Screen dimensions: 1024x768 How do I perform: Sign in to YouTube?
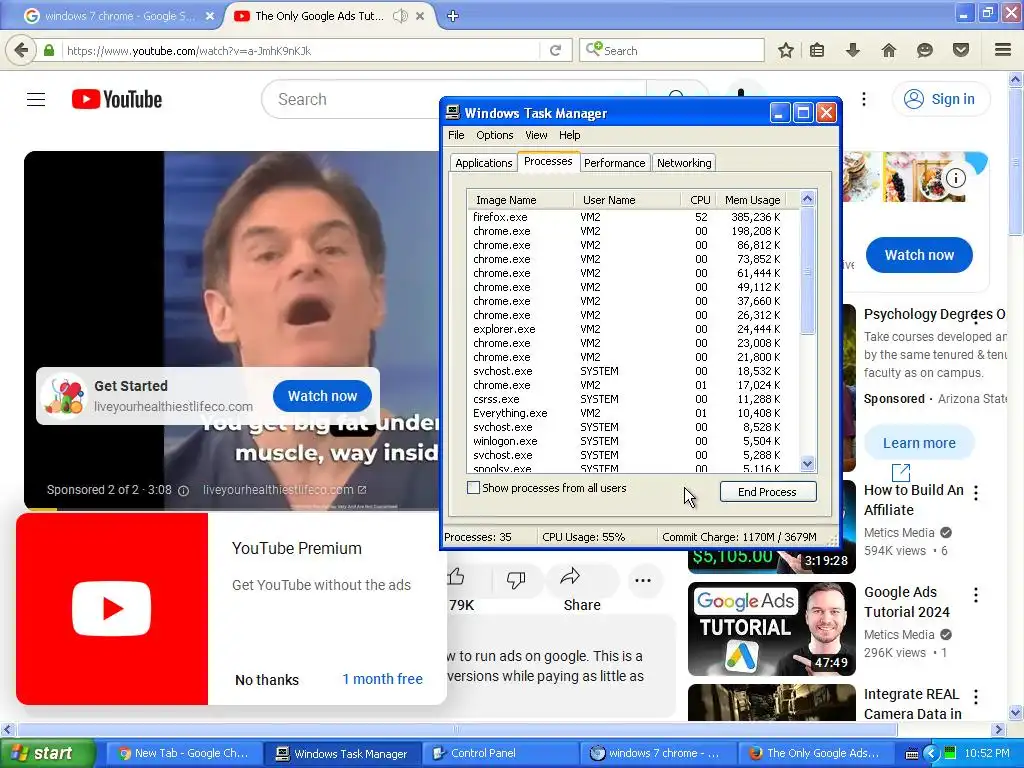tap(940, 99)
